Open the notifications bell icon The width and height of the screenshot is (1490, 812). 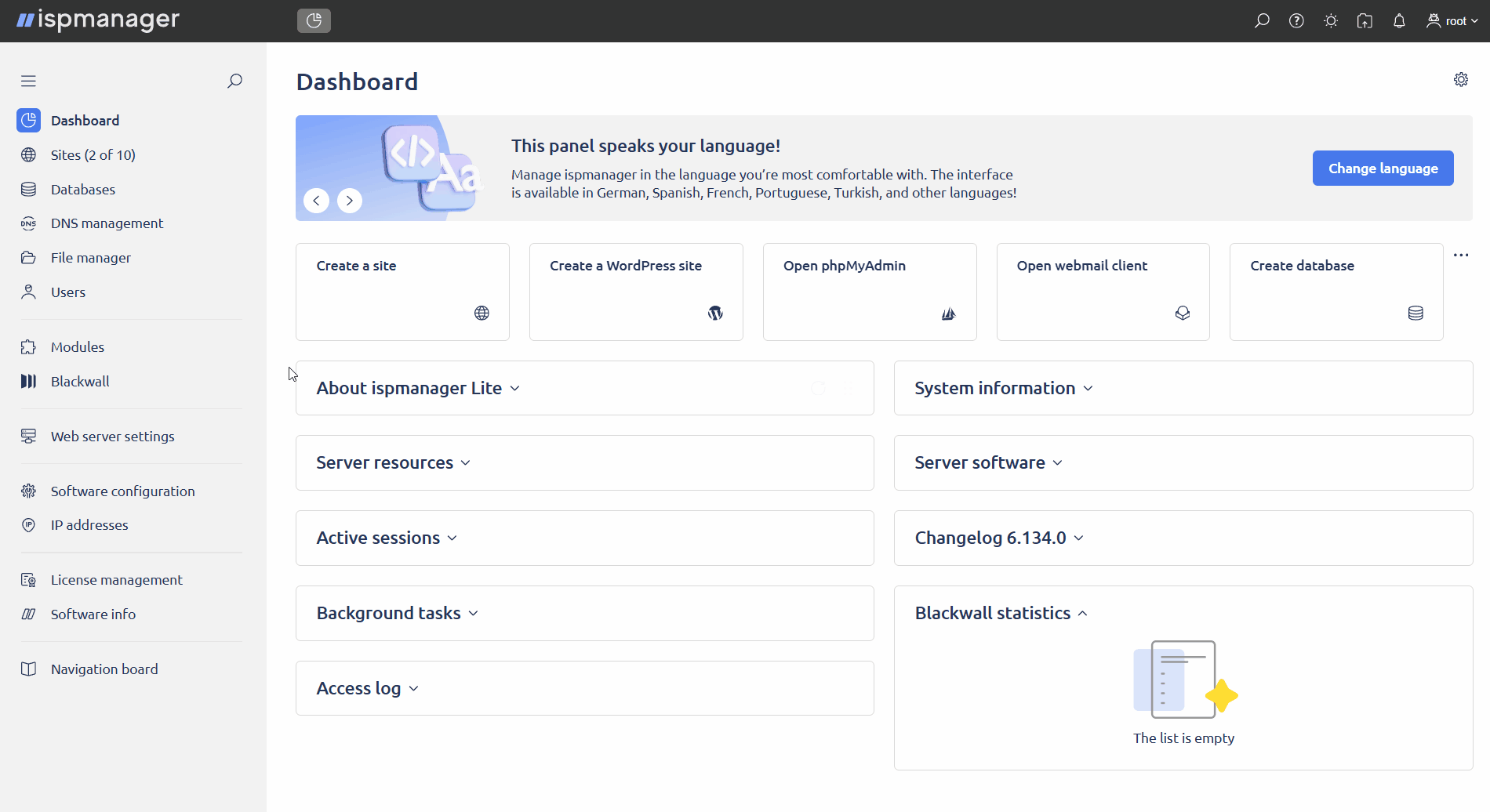[x=1399, y=21]
